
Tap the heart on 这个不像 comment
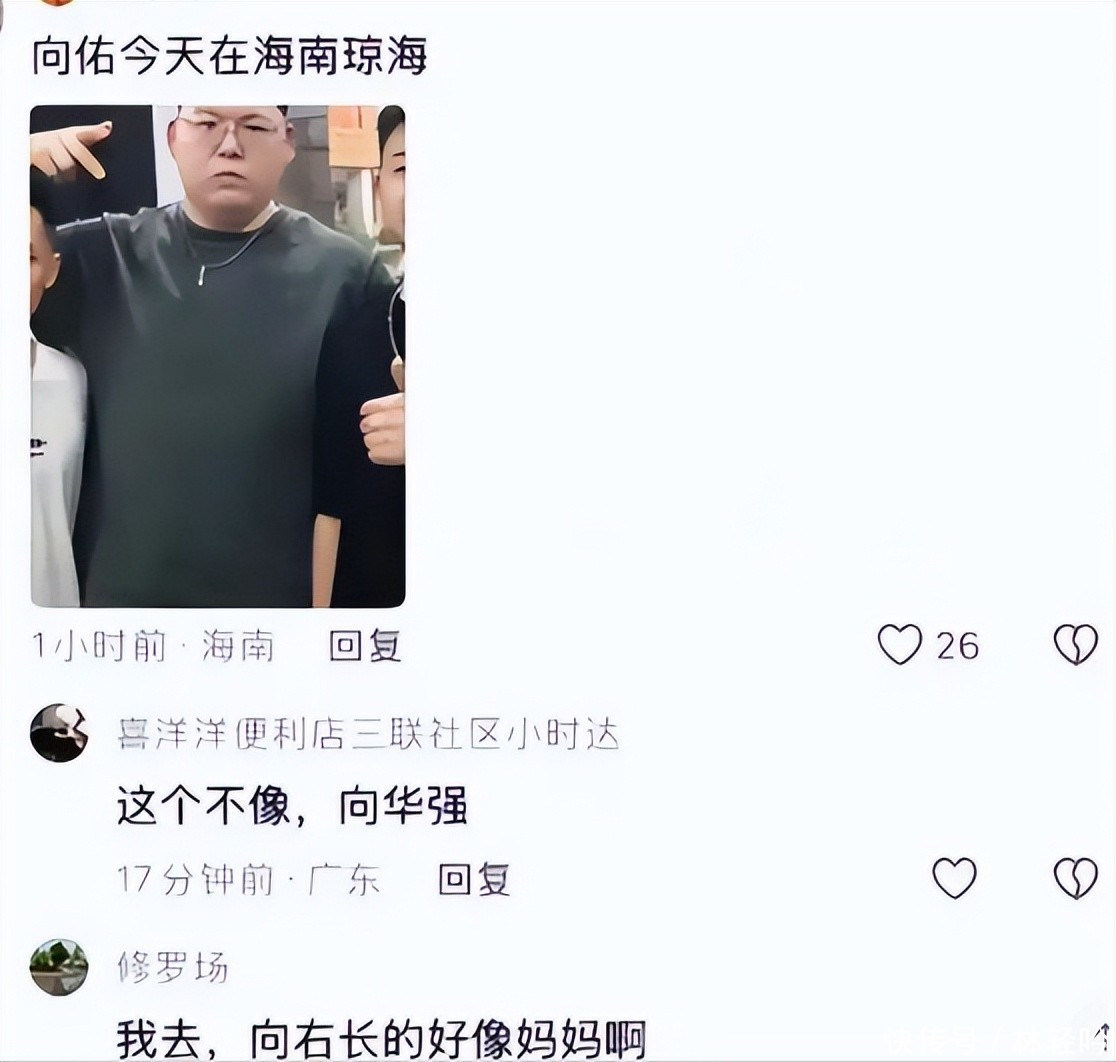(x=954, y=878)
